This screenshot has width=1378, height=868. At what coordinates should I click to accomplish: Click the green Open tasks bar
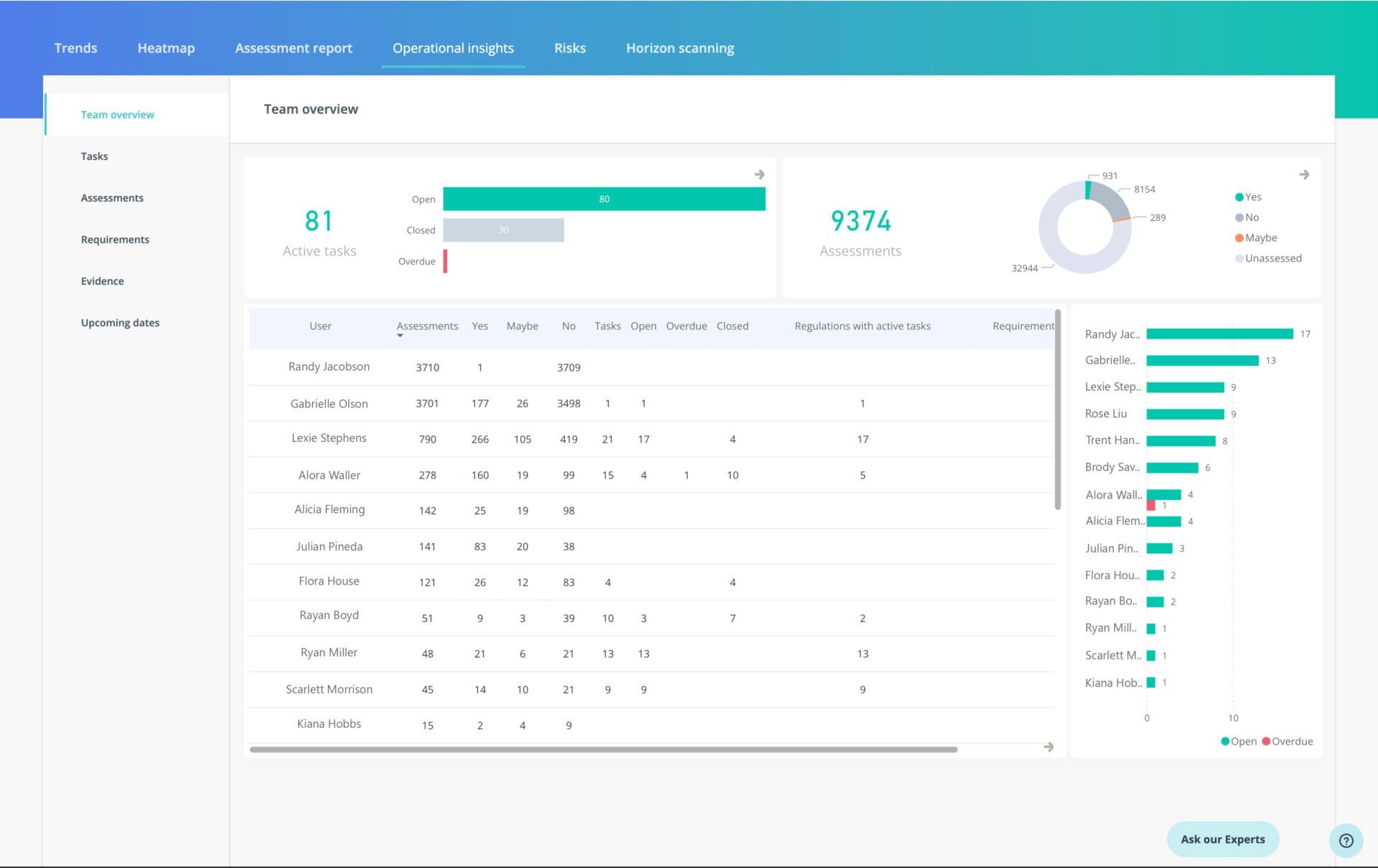(x=604, y=199)
